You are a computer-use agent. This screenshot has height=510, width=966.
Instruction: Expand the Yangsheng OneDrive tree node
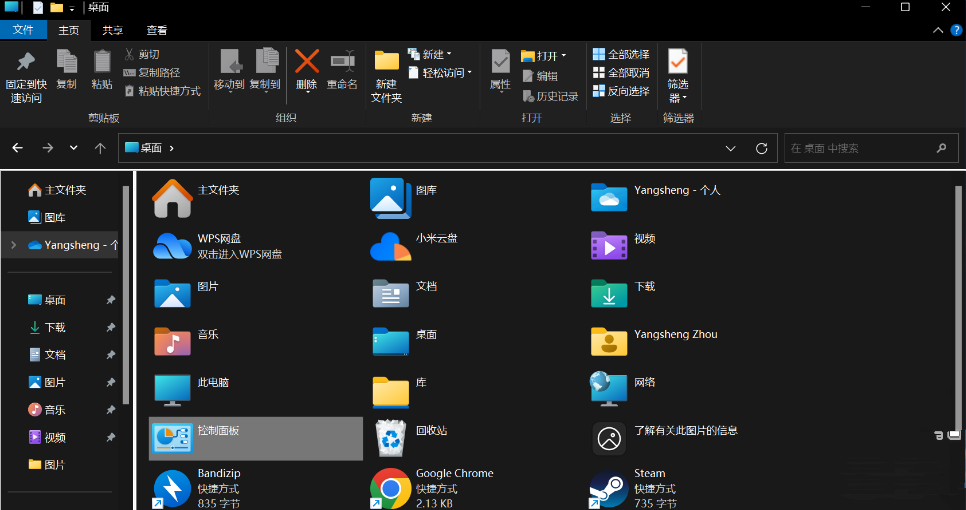[13, 244]
